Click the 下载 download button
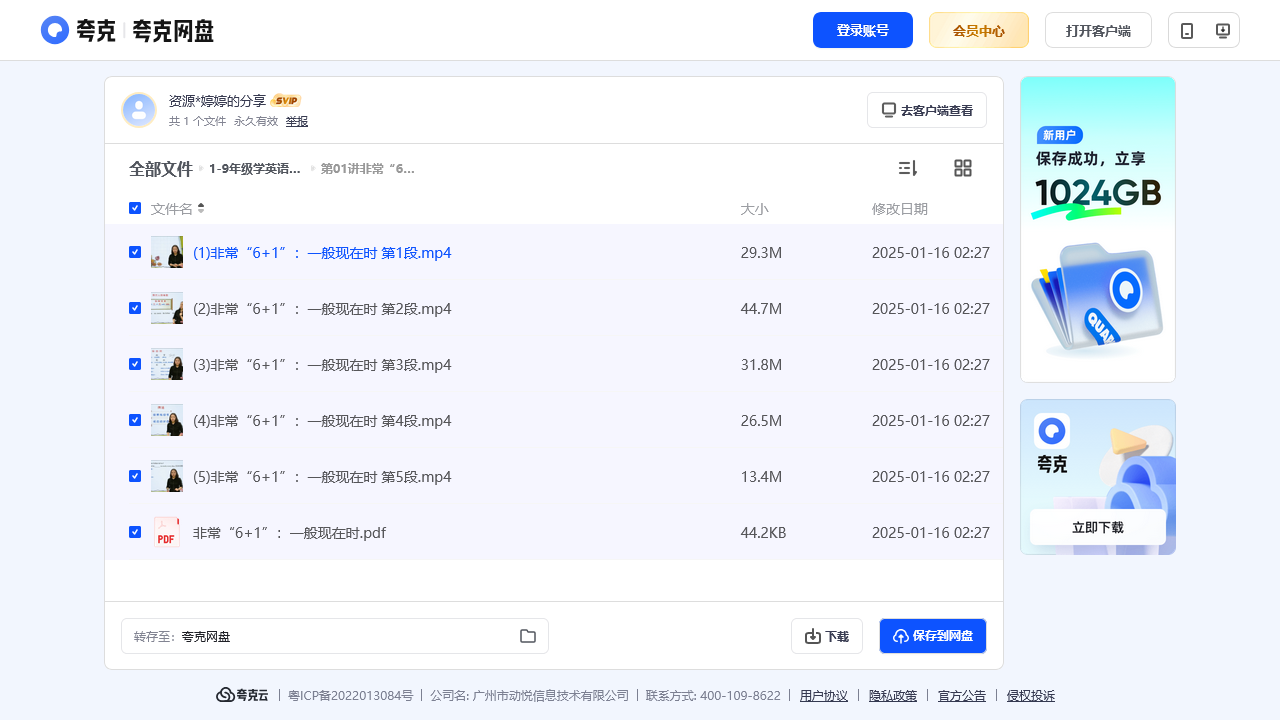The height and width of the screenshot is (720, 1280). [x=827, y=636]
